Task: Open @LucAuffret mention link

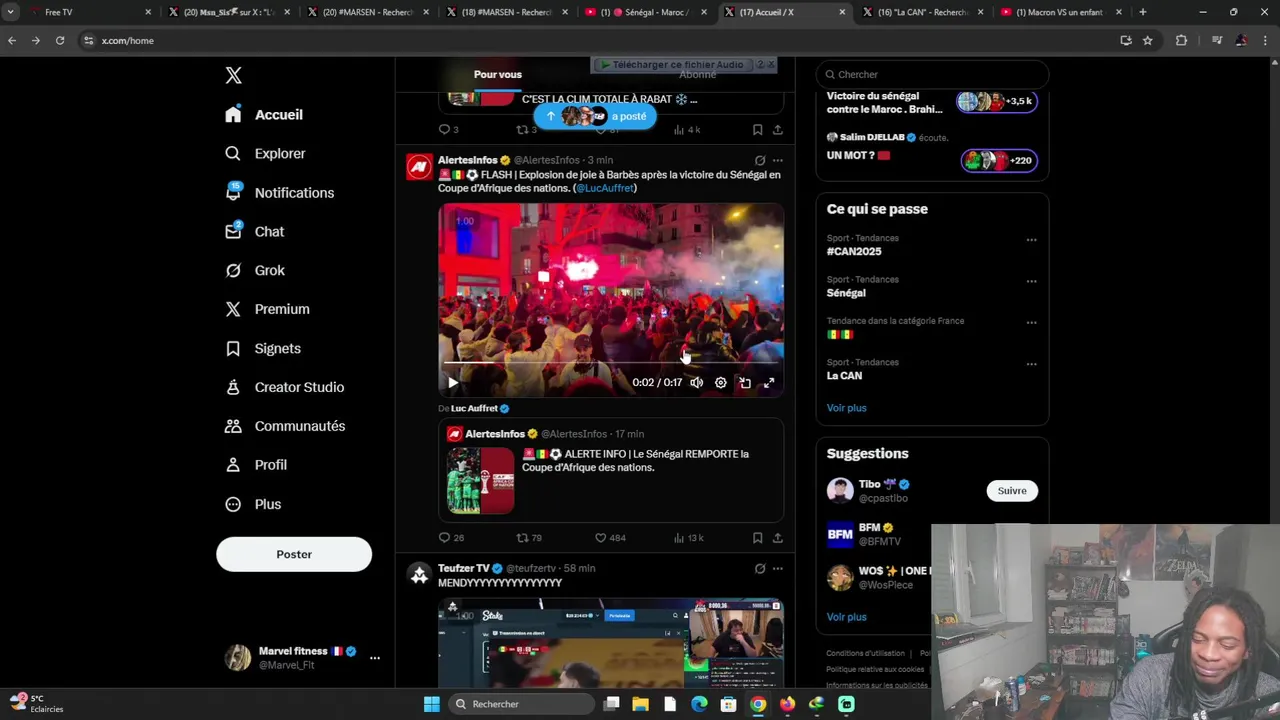Action: tap(604, 188)
